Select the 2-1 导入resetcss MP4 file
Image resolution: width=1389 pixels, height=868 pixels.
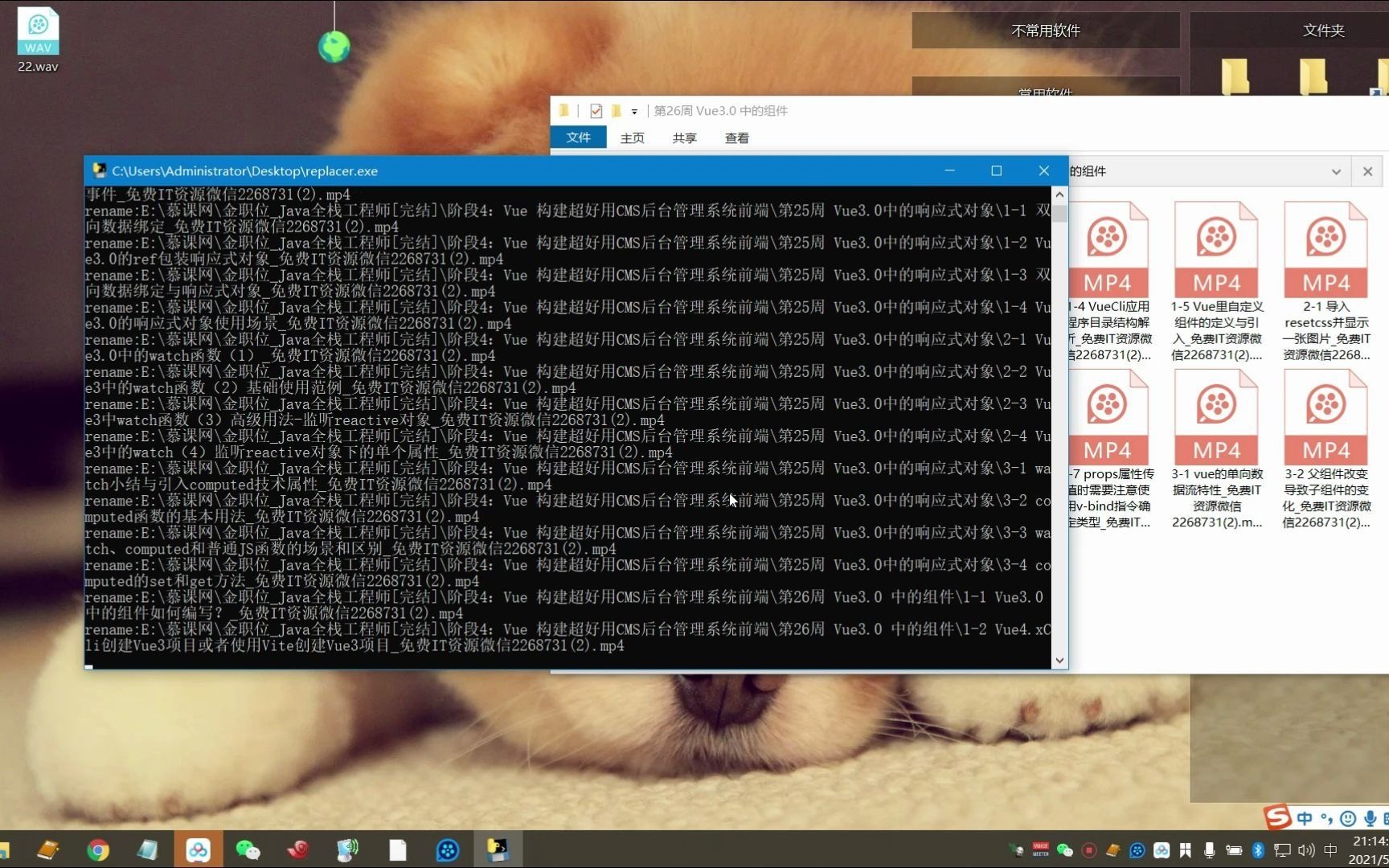[x=1326, y=281]
